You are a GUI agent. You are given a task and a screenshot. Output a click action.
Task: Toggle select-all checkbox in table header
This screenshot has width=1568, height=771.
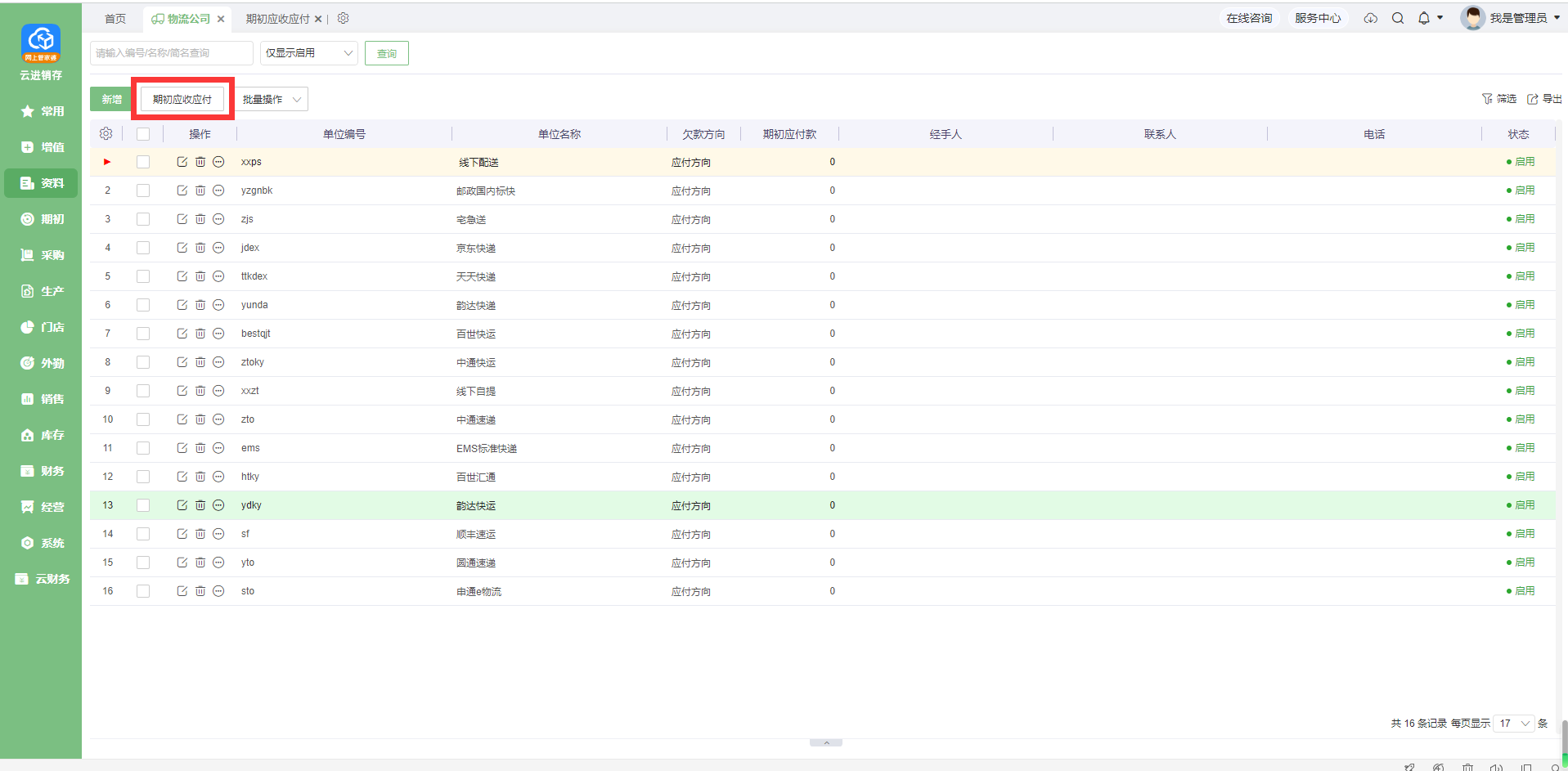pyautogui.click(x=143, y=134)
